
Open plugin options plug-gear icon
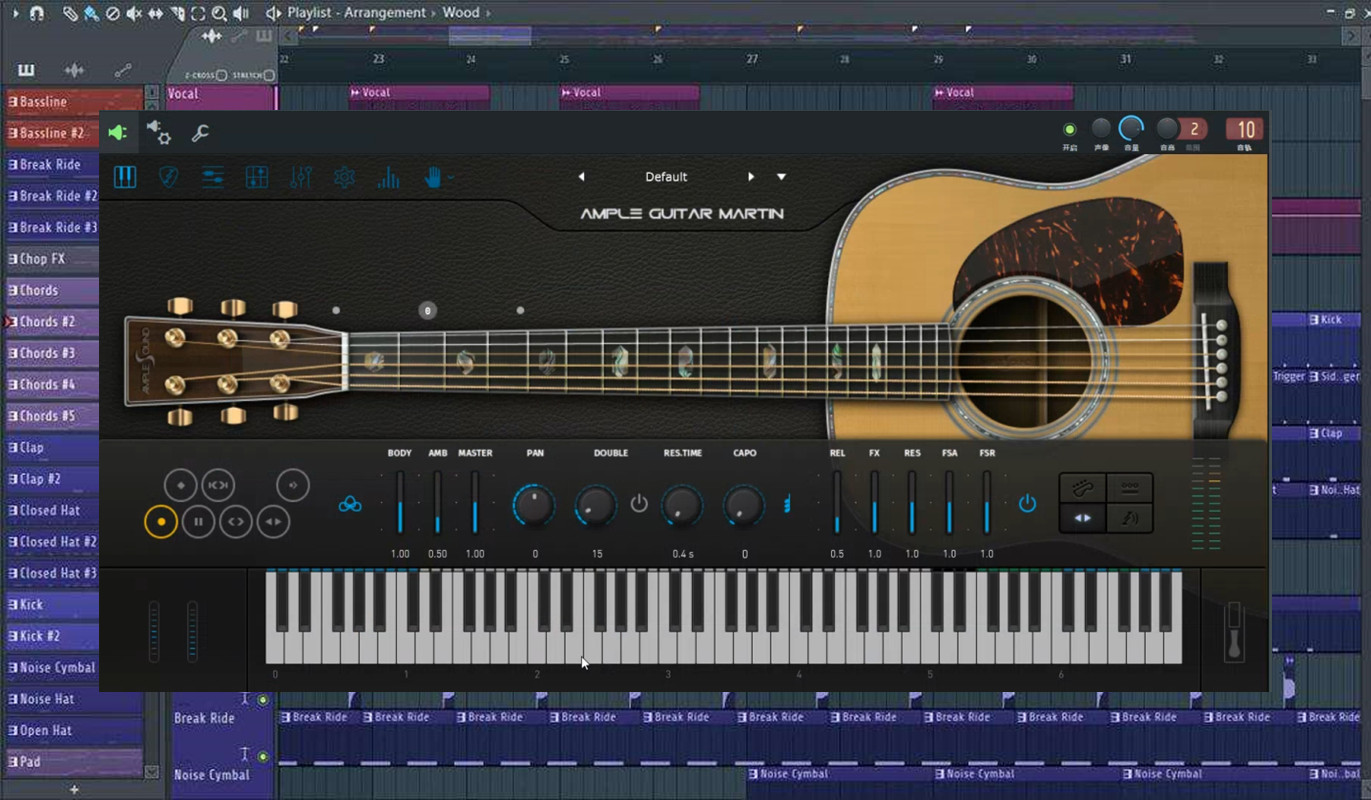[x=158, y=132]
